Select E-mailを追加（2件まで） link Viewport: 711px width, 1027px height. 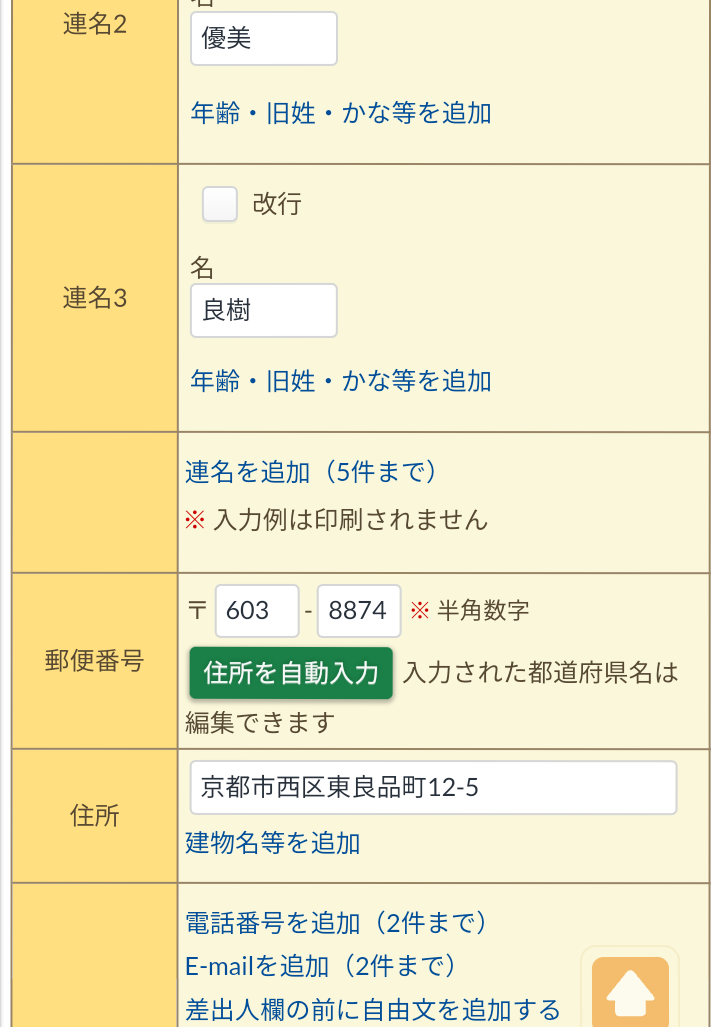(321, 966)
